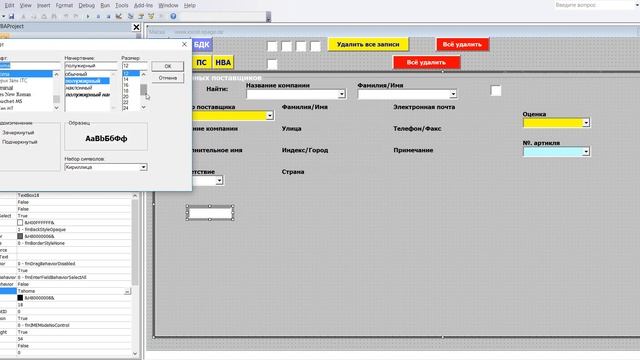Click gray BorderColor swatch in Properties

click(x=20, y=236)
